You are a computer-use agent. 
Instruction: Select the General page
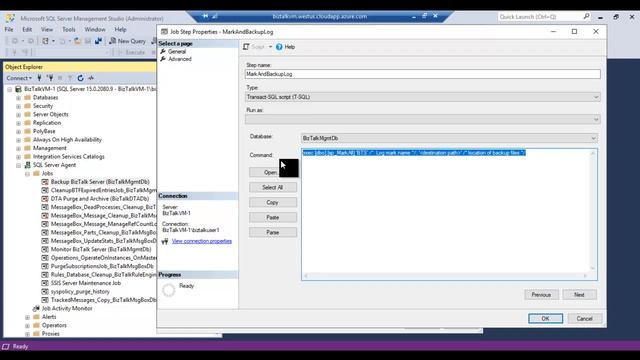[177, 51]
